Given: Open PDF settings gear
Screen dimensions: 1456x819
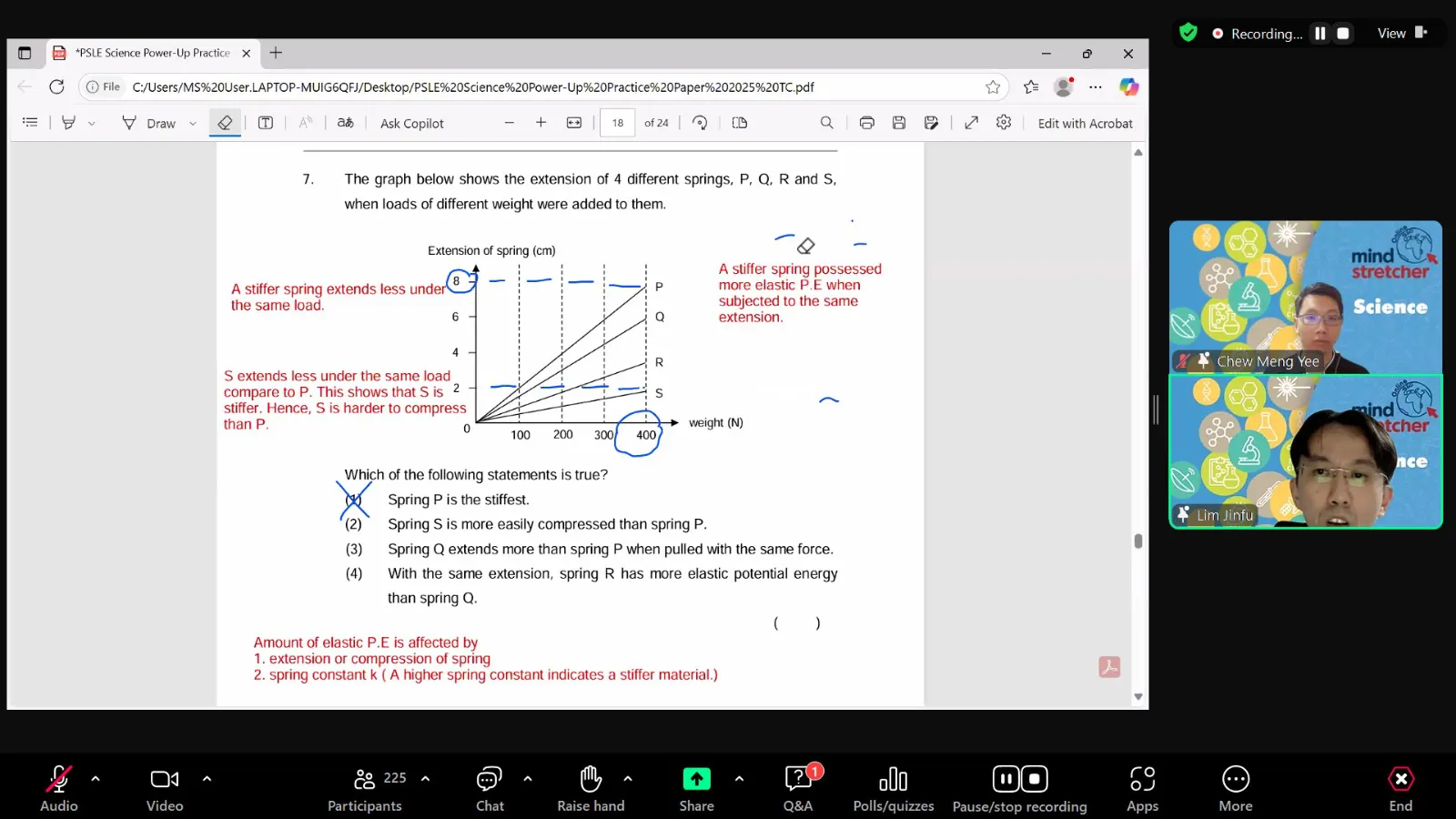Looking at the screenshot, I should point(1003,123).
